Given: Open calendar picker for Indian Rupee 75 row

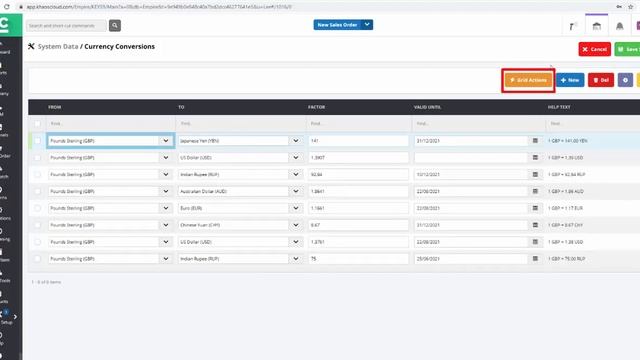Looking at the screenshot, I should pos(535,258).
